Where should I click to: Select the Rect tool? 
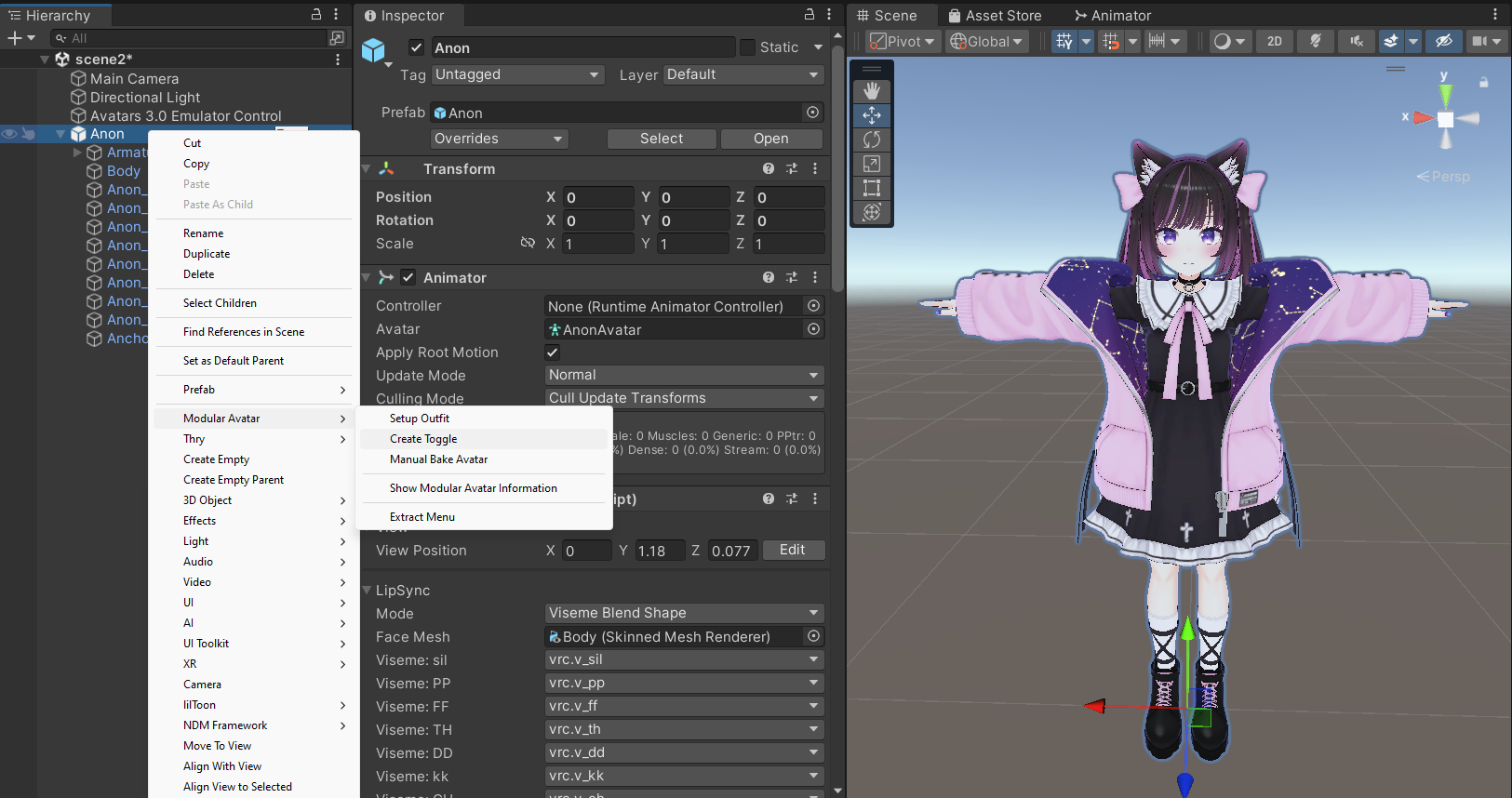(x=872, y=188)
